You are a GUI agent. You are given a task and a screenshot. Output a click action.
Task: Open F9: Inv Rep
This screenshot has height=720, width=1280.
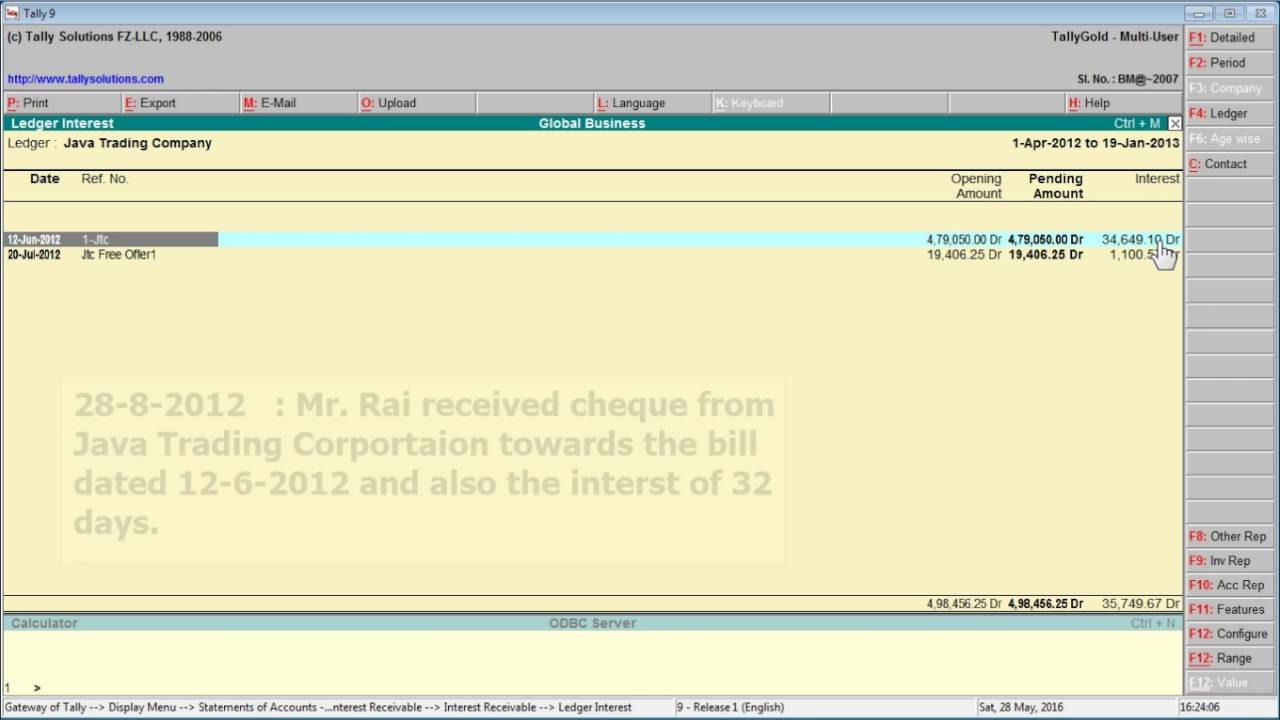pyautogui.click(x=1231, y=561)
